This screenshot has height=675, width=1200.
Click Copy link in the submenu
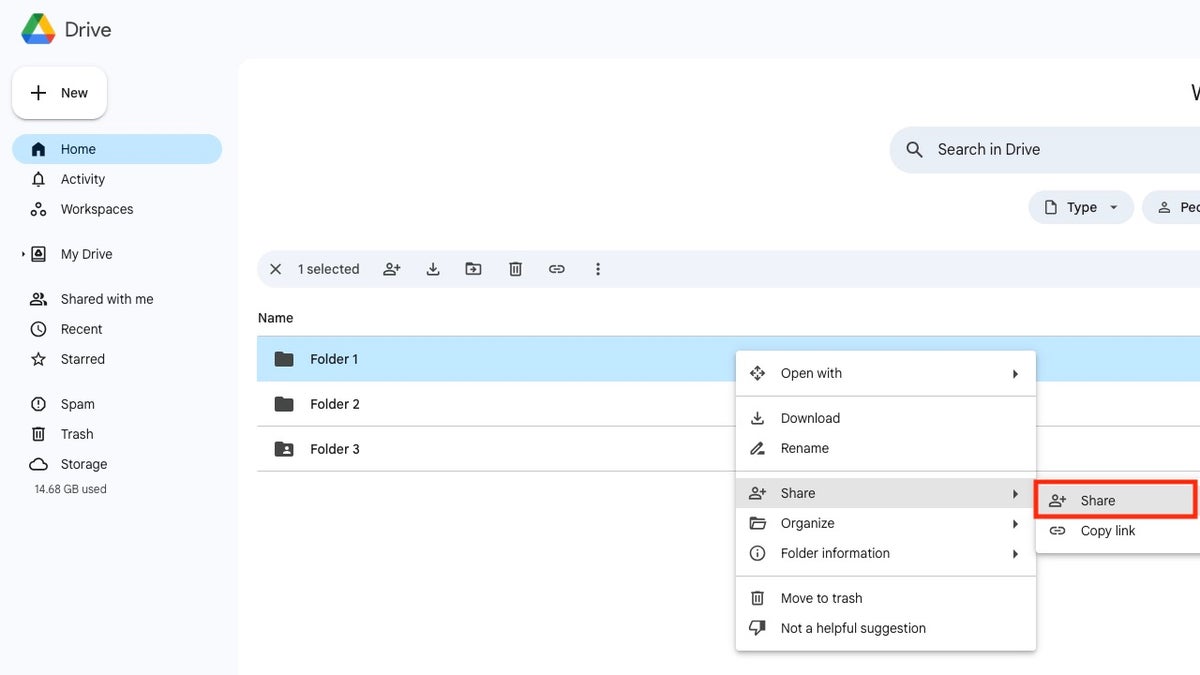(1117, 531)
